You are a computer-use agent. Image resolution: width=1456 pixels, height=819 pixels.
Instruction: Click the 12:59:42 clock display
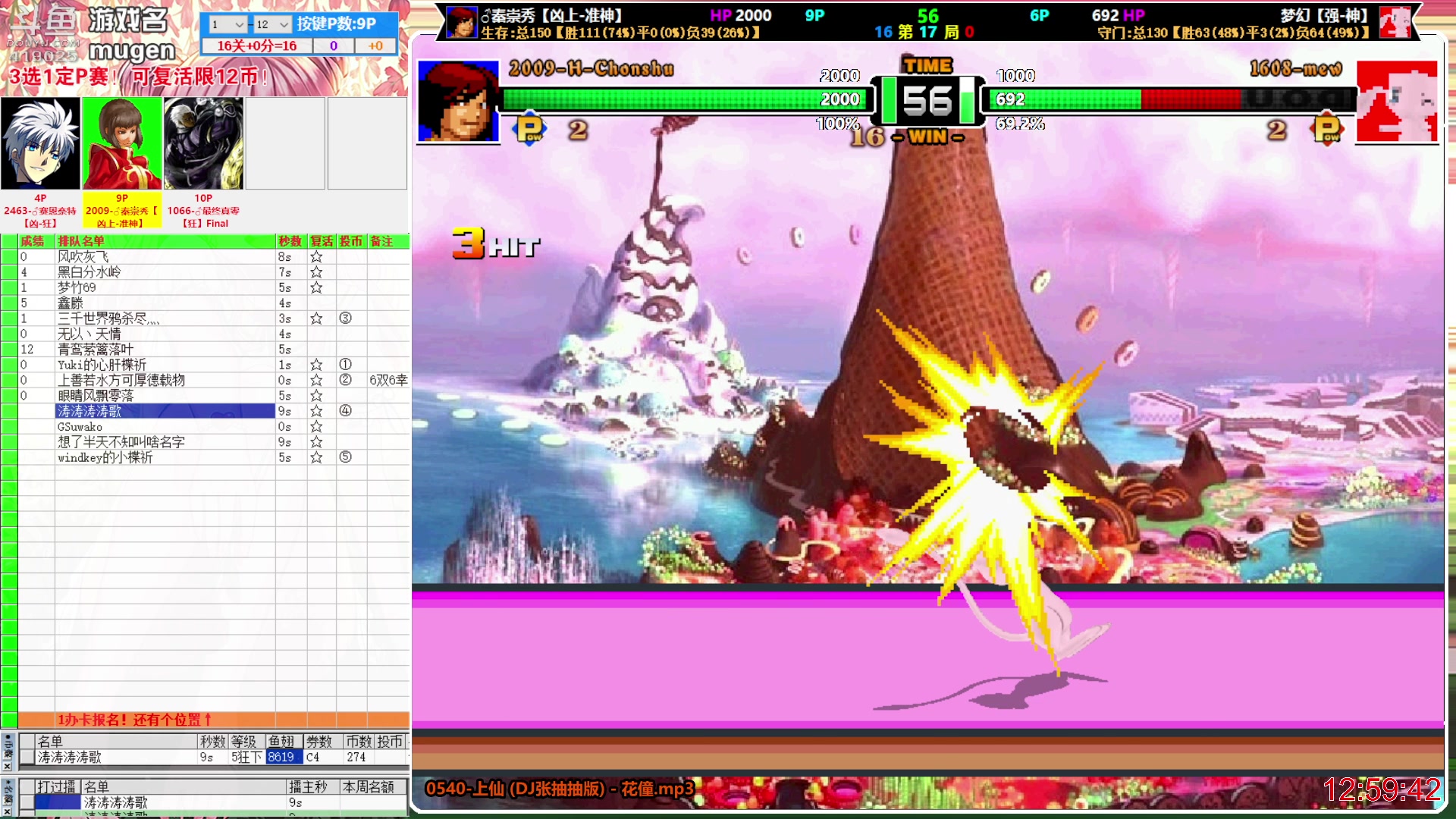click(1382, 790)
